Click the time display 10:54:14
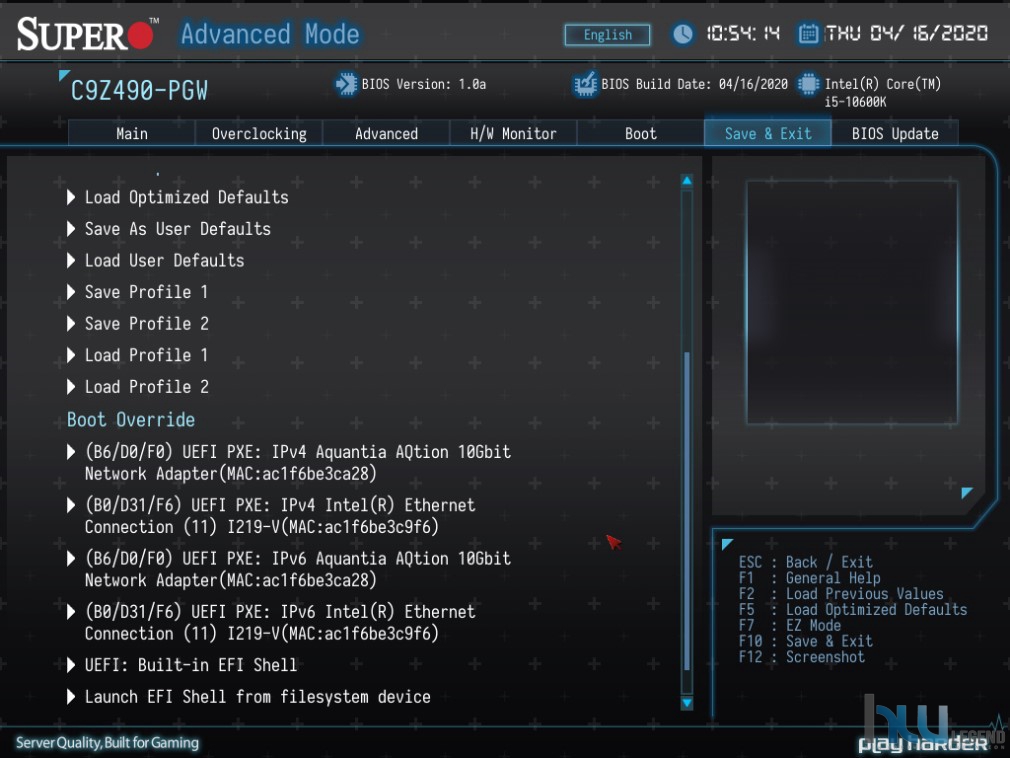 coord(743,33)
